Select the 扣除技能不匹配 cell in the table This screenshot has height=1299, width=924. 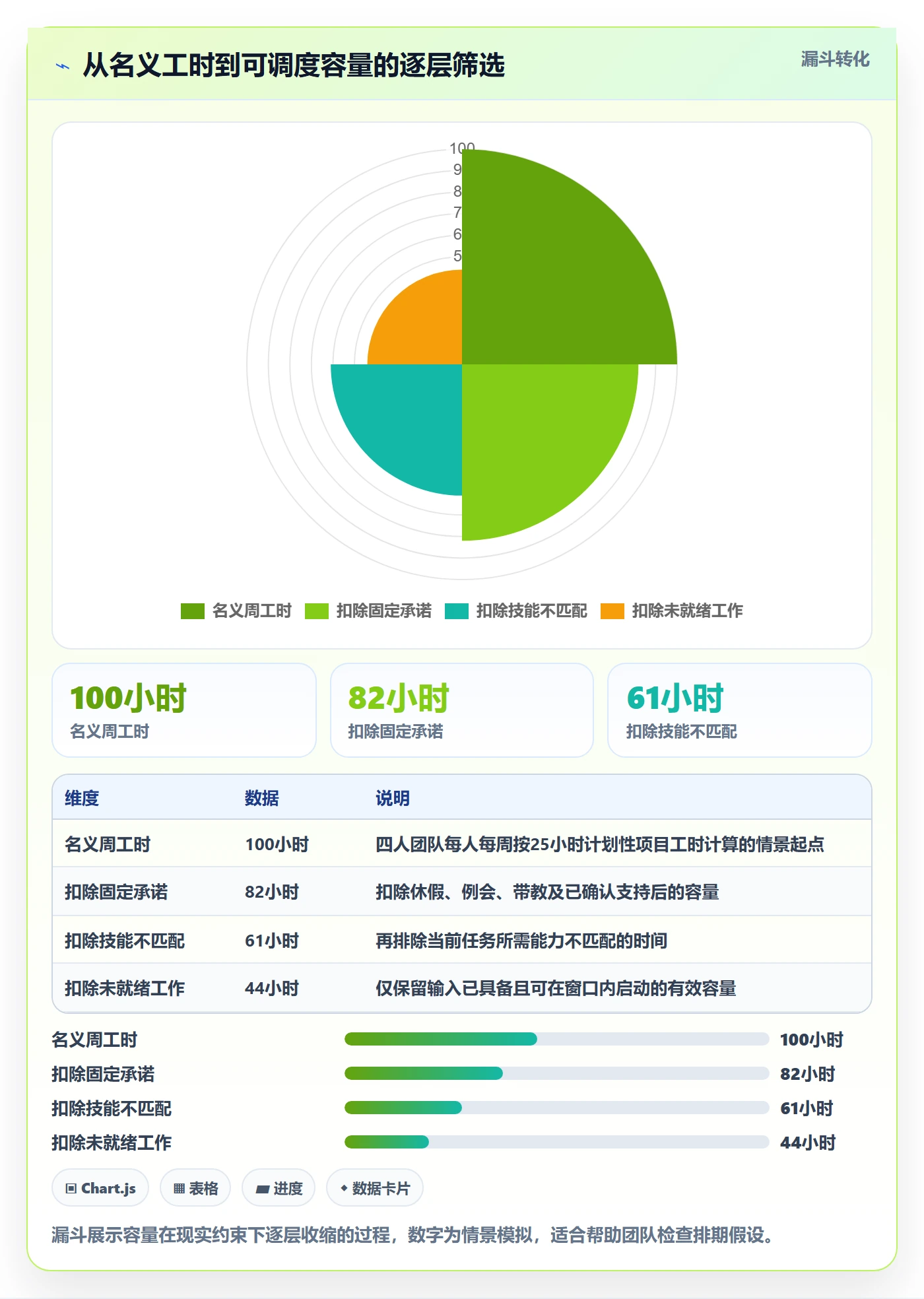pyautogui.click(x=125, y=941)
